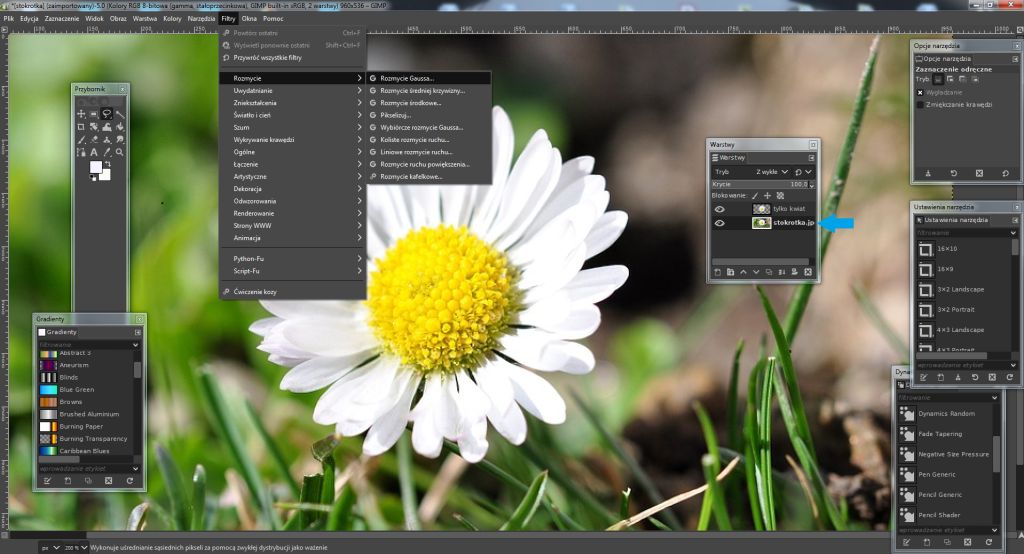Select the eraser tool
The width and height of the screenshot is (1024, 554).
coord(93,139)
